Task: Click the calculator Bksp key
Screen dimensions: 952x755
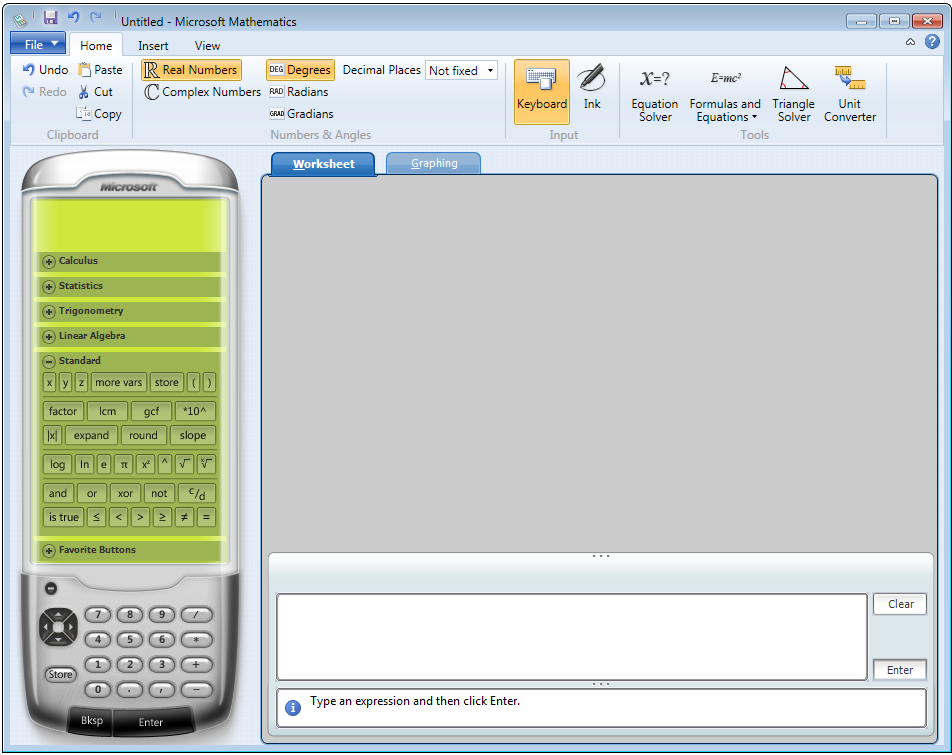Action: point(92,720)
